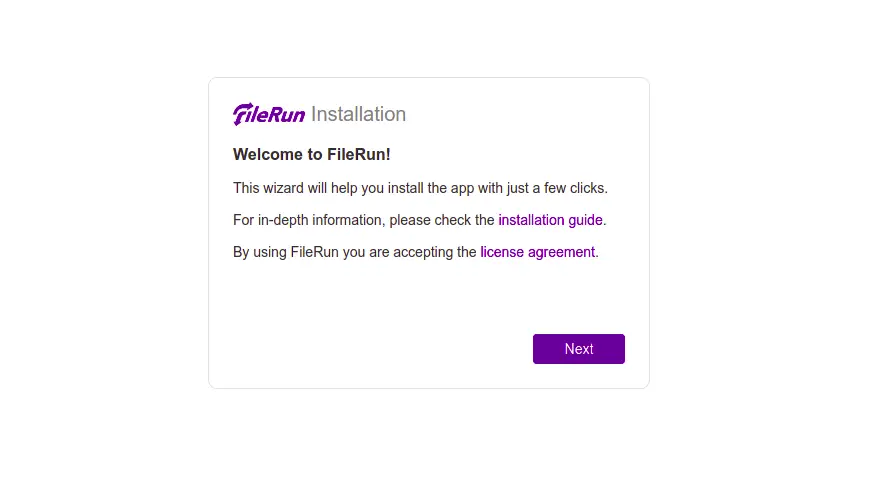The height and width of the screenshot is (479, 870).
Task: Click the text "For in-depth information"
Action: [307, 220]
